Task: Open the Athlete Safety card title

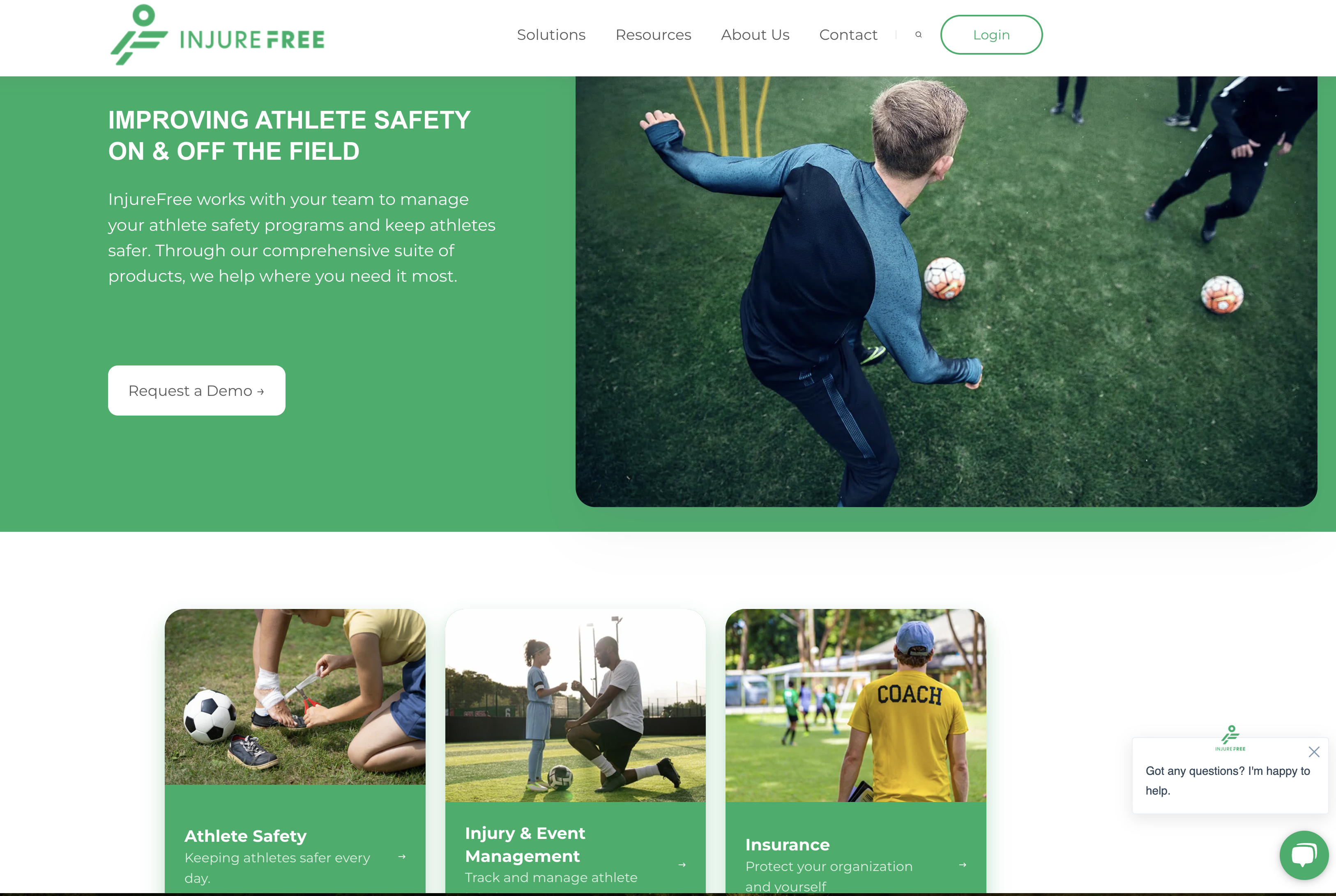Action: pyautogui.click(x=245, y=836)
